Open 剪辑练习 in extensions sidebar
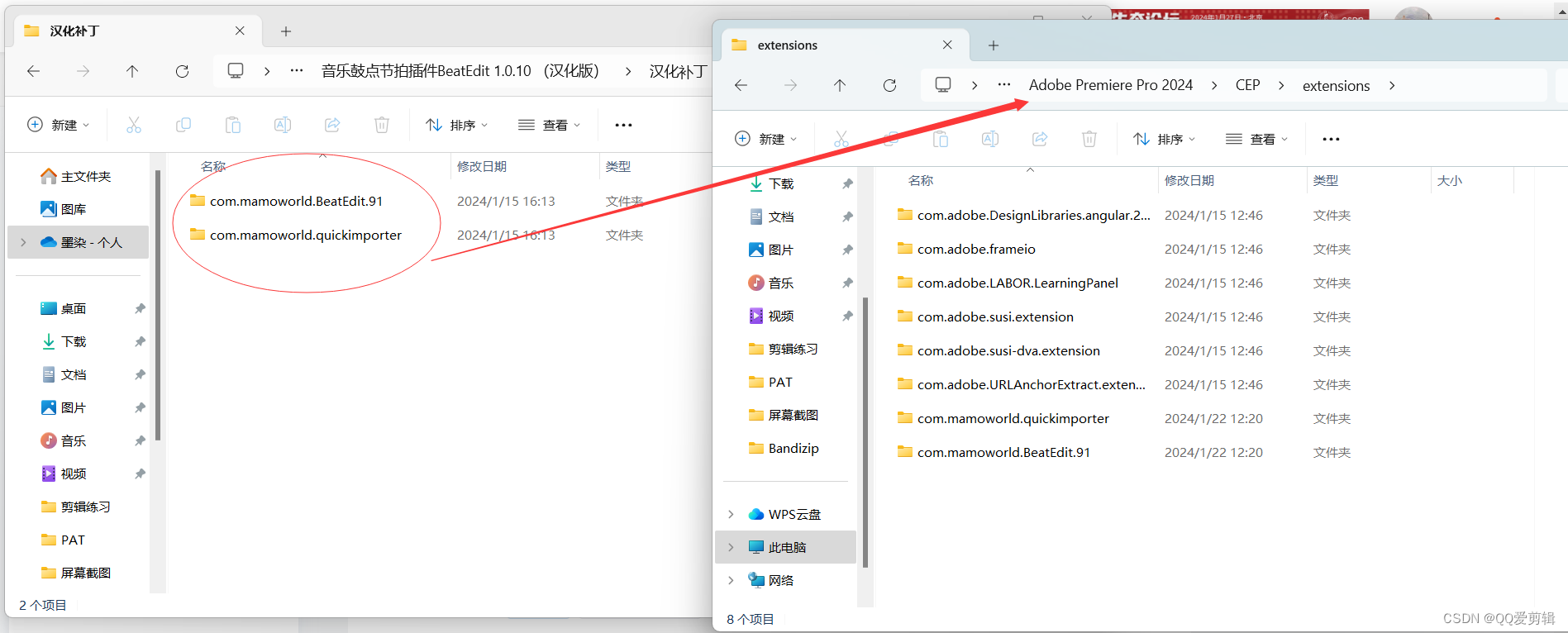 (x=783, y=349)
